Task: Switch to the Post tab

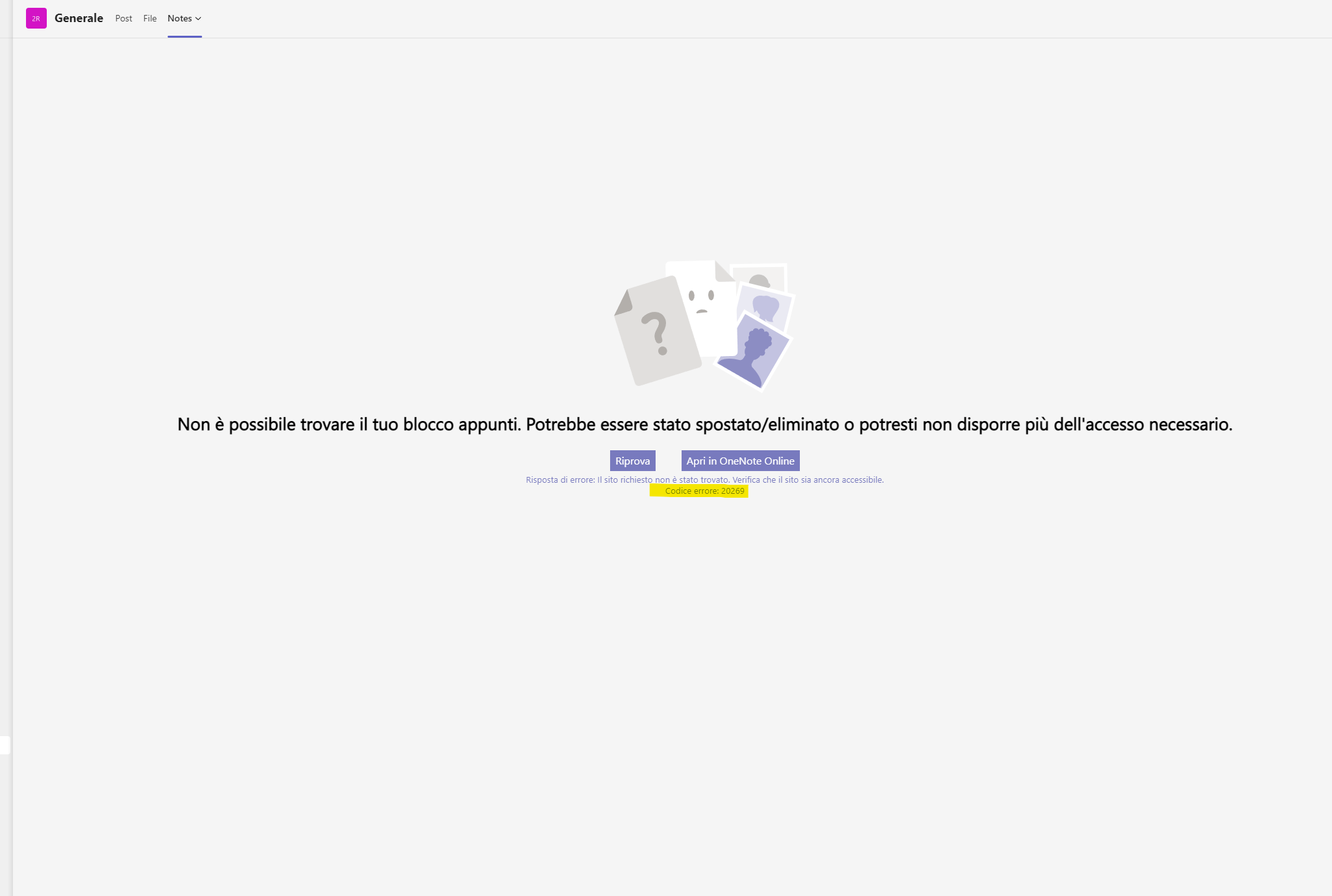Action: point(123,18)
